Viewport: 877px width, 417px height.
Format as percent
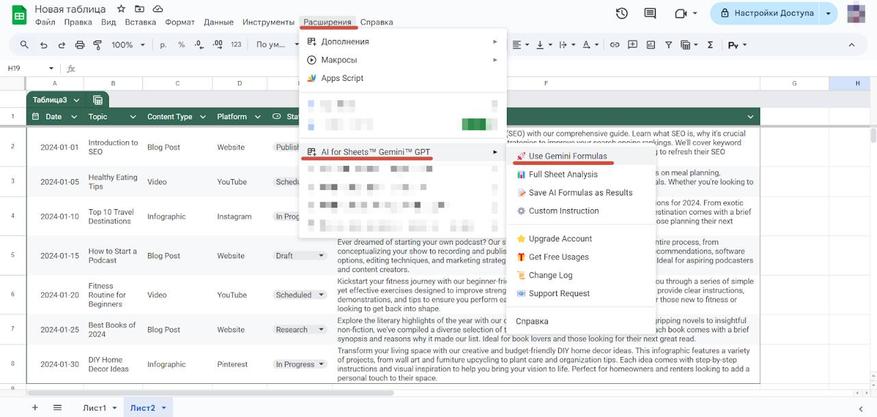tap(181, 45)
